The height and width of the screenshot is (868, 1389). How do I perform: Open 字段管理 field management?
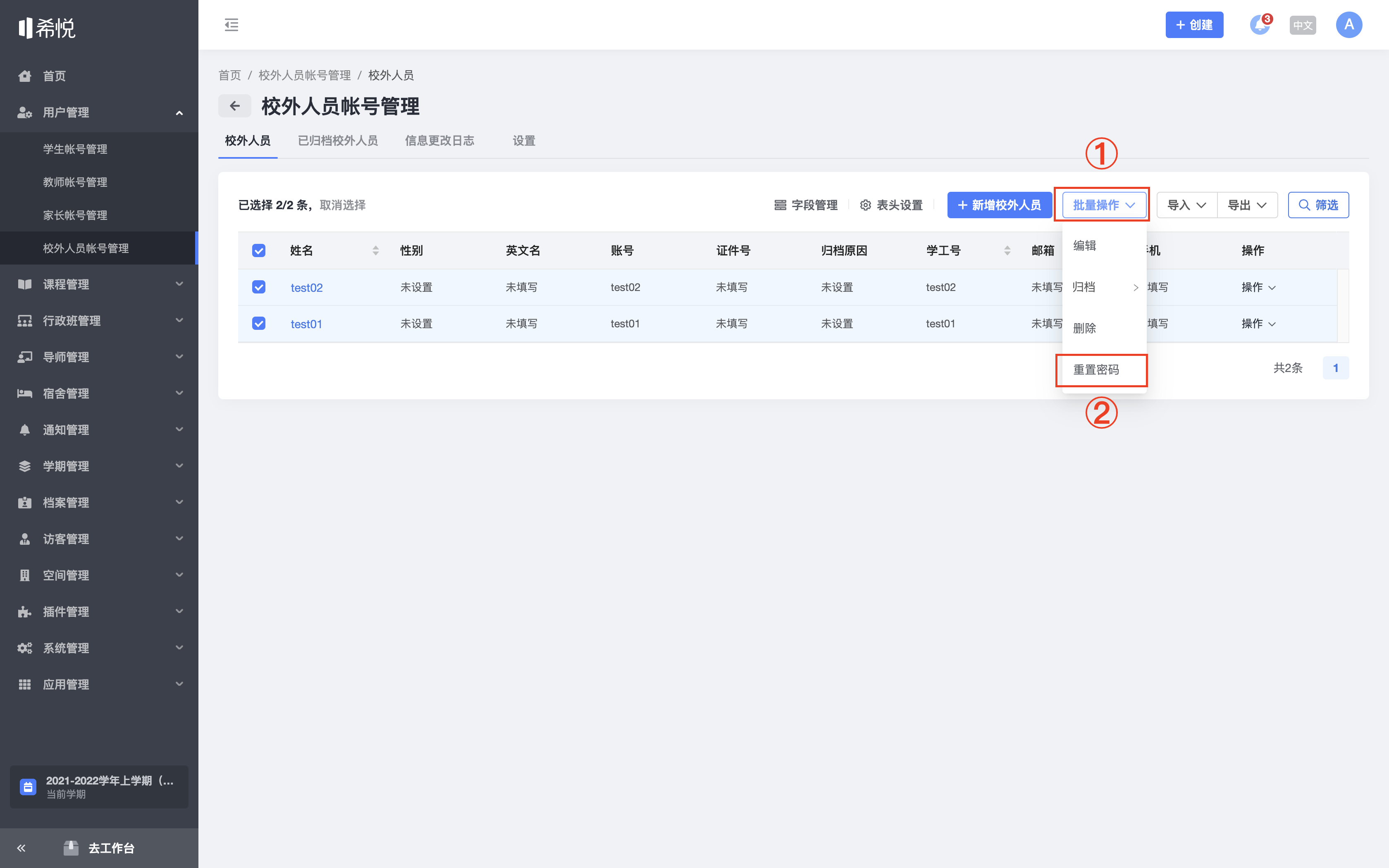click(x=806, y=205)
